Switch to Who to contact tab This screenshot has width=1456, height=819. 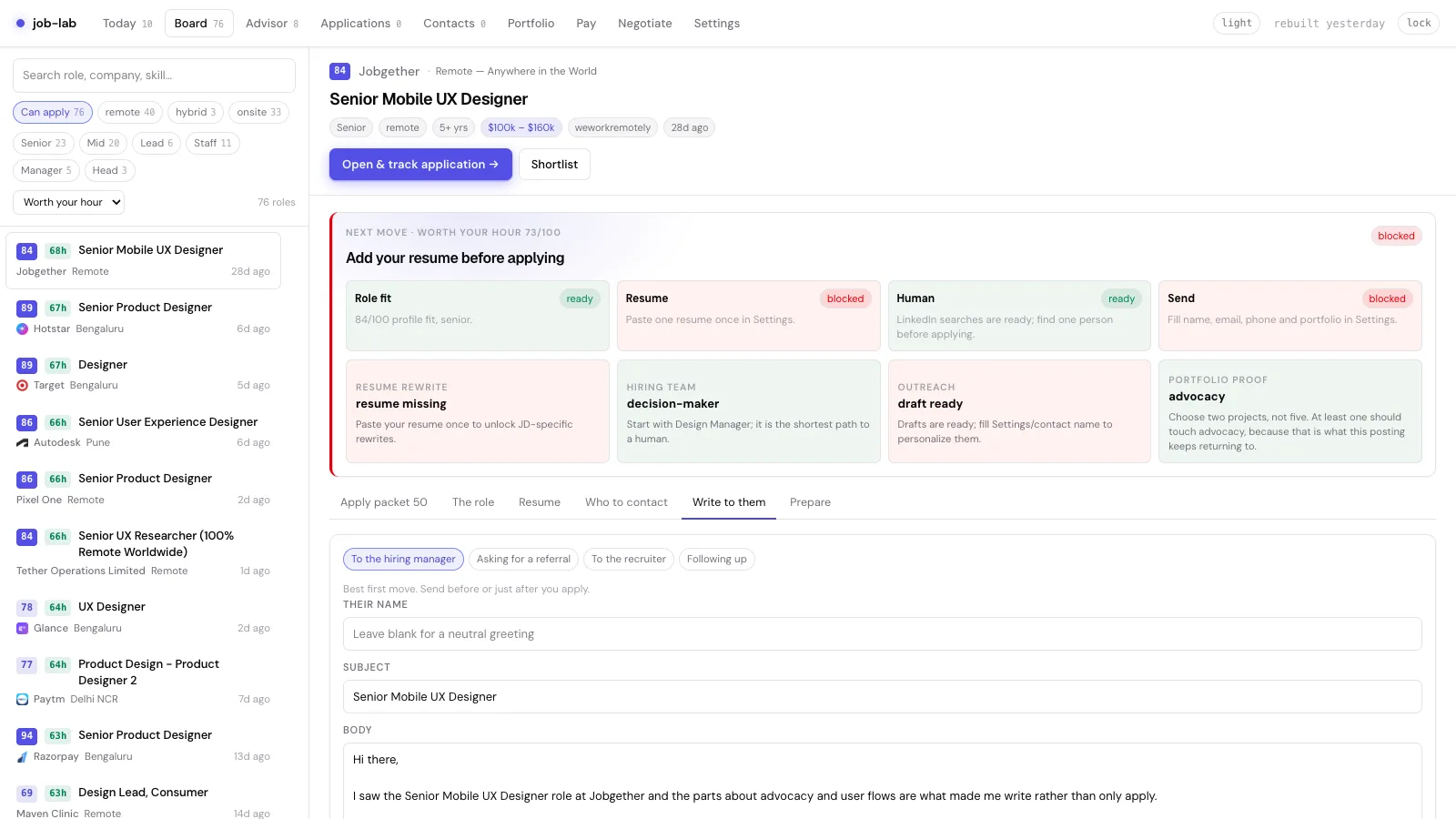point(626,502)
